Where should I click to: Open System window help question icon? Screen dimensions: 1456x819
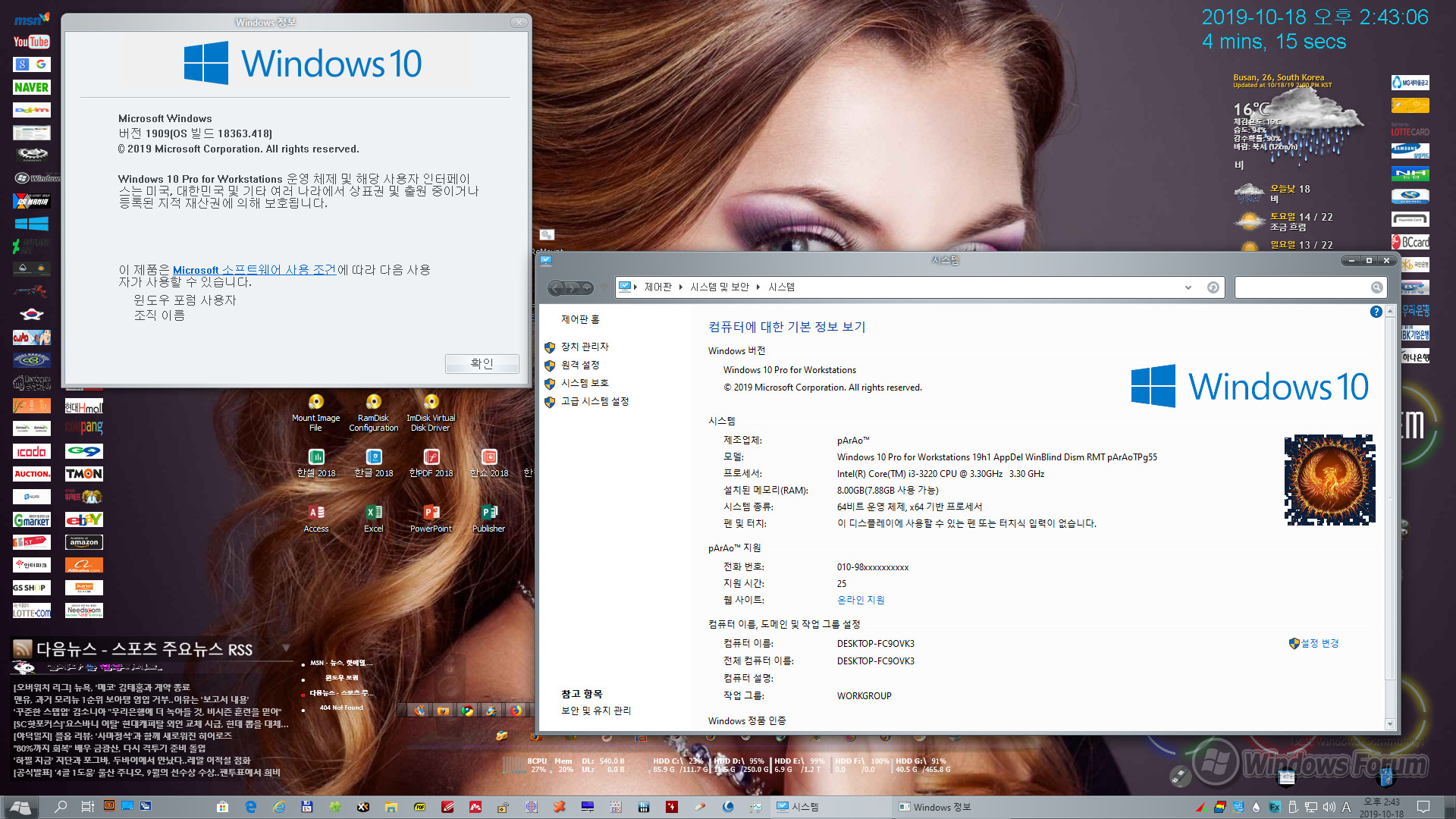(x=1376, y=312)
